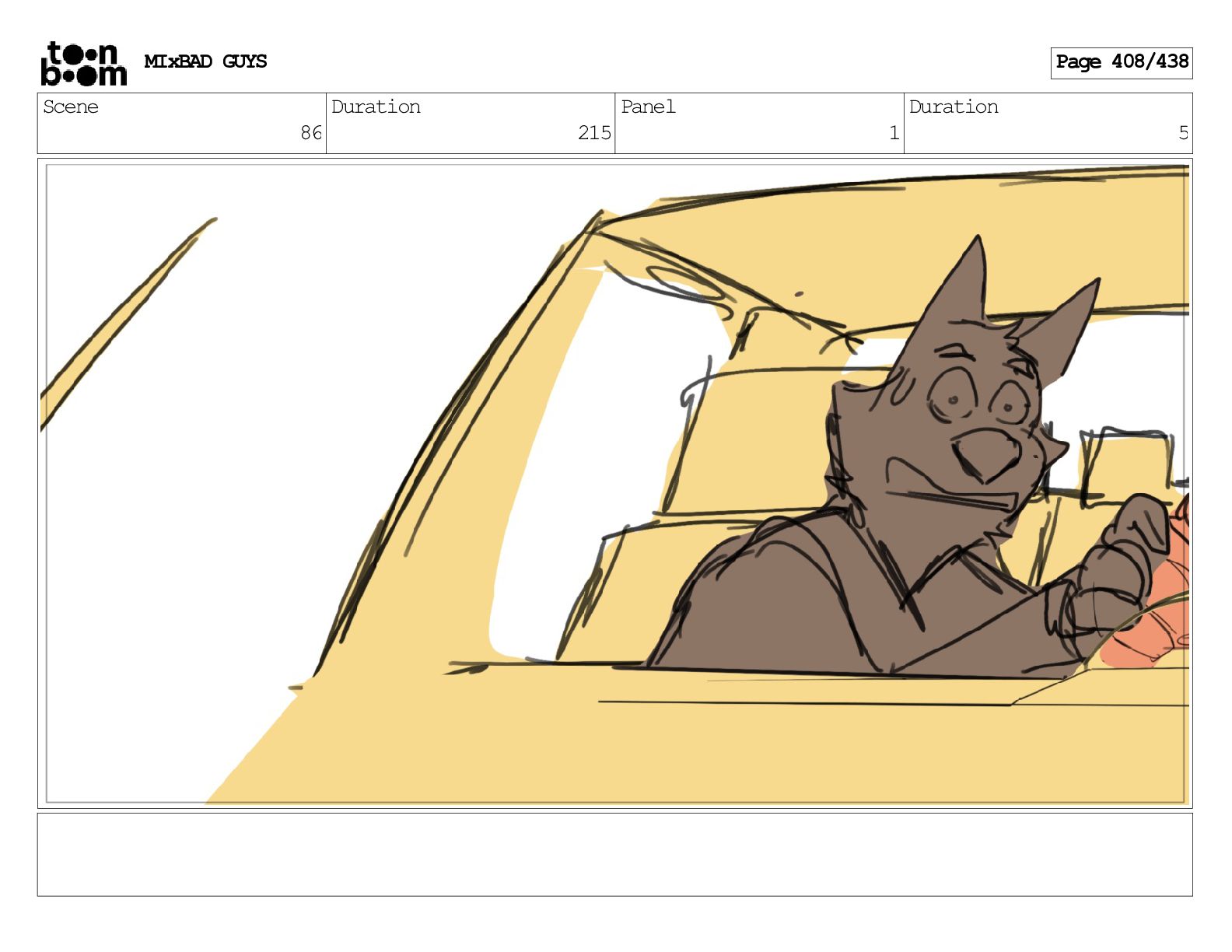Click the panel duration value '5'
The image size is (1232, 952).
tap(1183, 133)
